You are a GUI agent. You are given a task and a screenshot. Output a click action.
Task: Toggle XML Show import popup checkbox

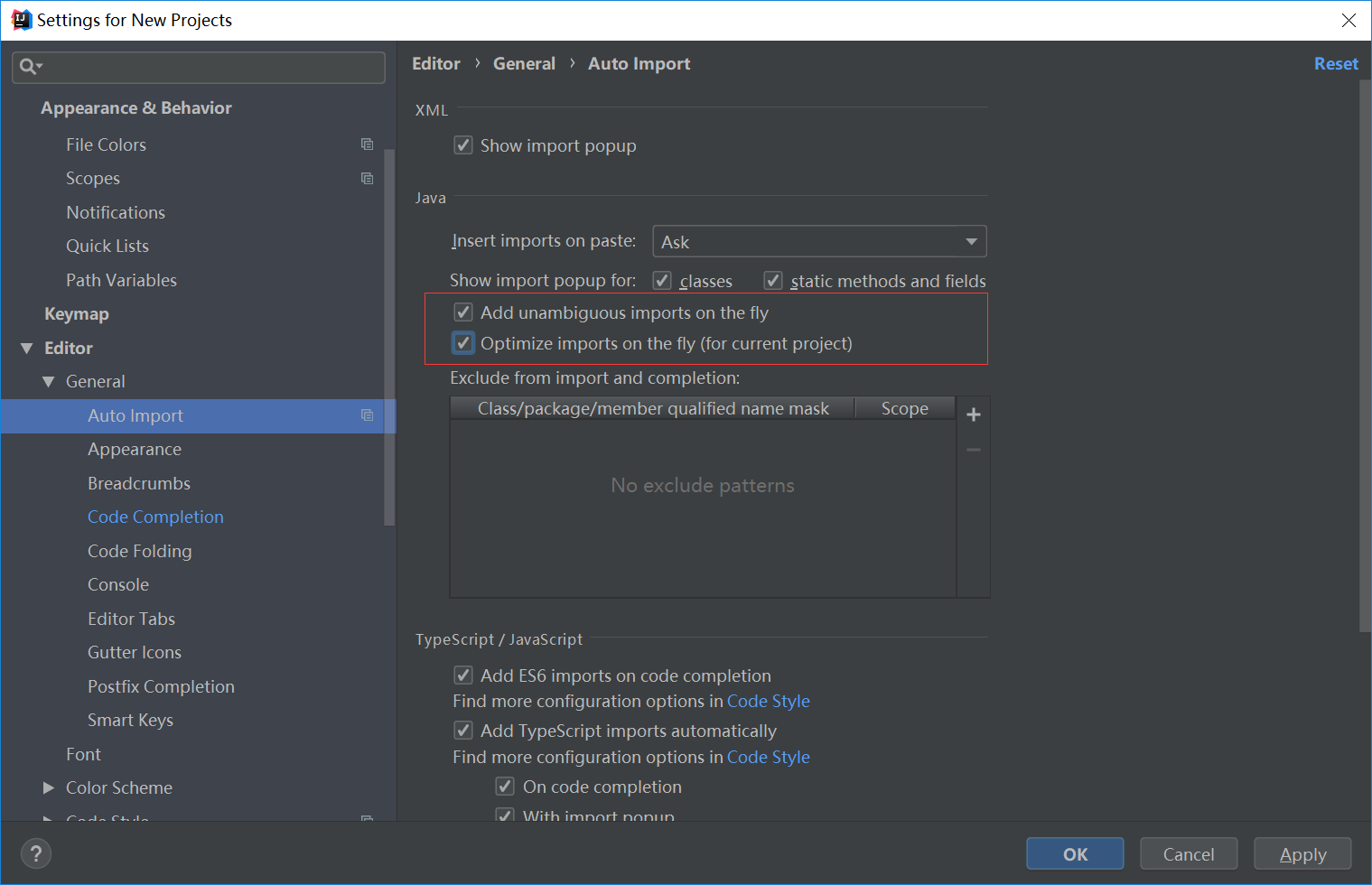[463, 145]
